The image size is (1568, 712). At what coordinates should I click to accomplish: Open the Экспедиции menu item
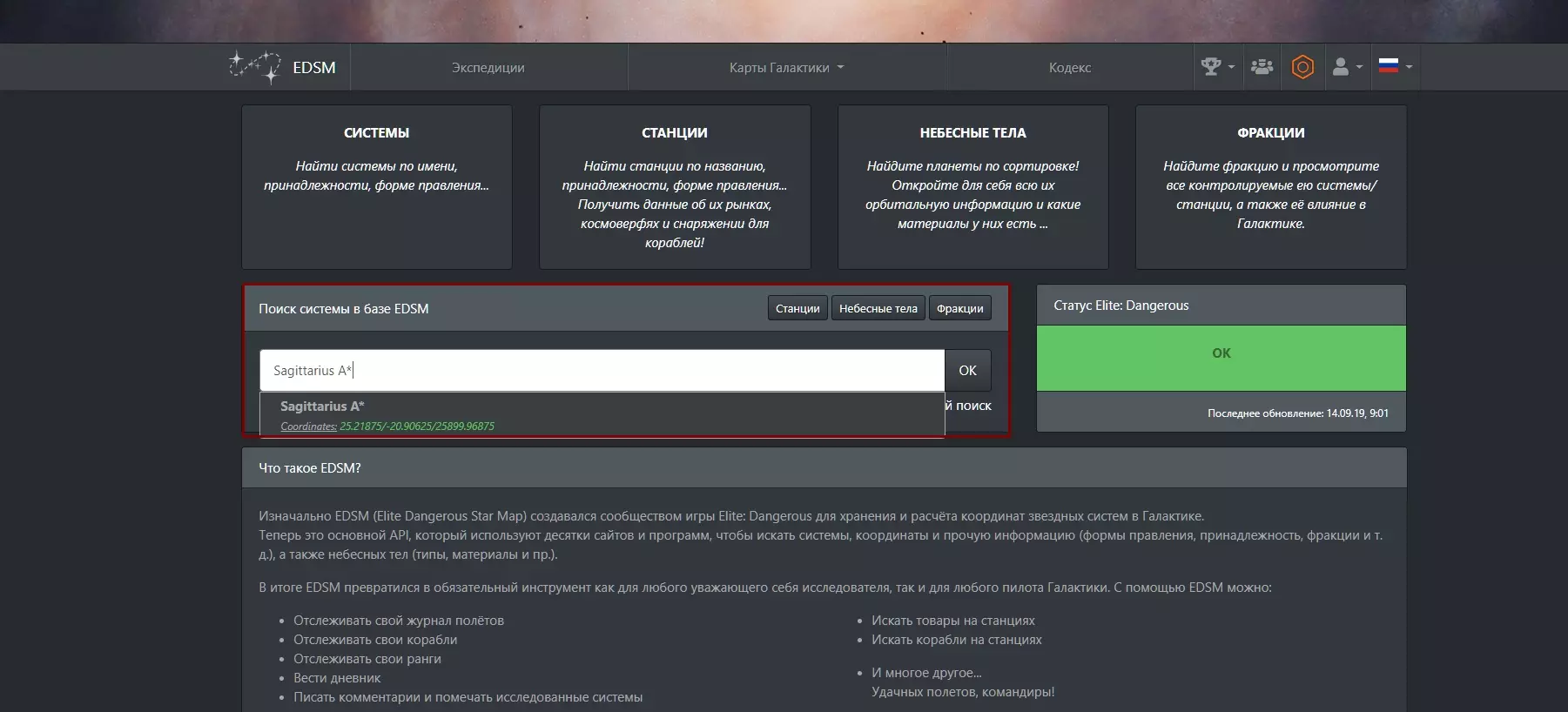488,68
